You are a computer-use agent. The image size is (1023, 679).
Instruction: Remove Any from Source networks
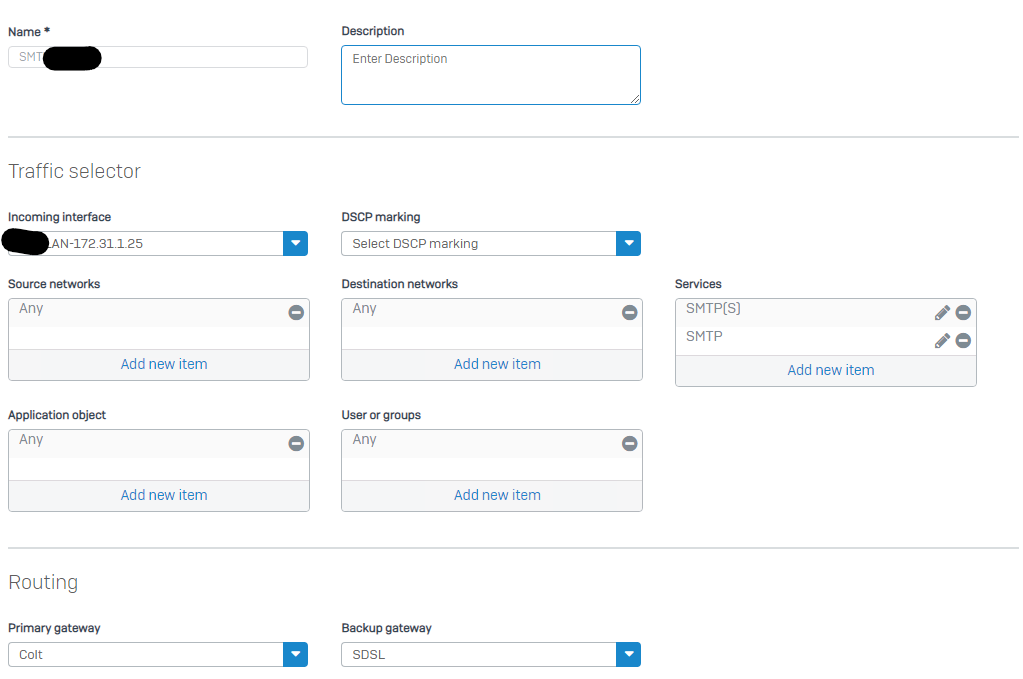click(296, 312)
